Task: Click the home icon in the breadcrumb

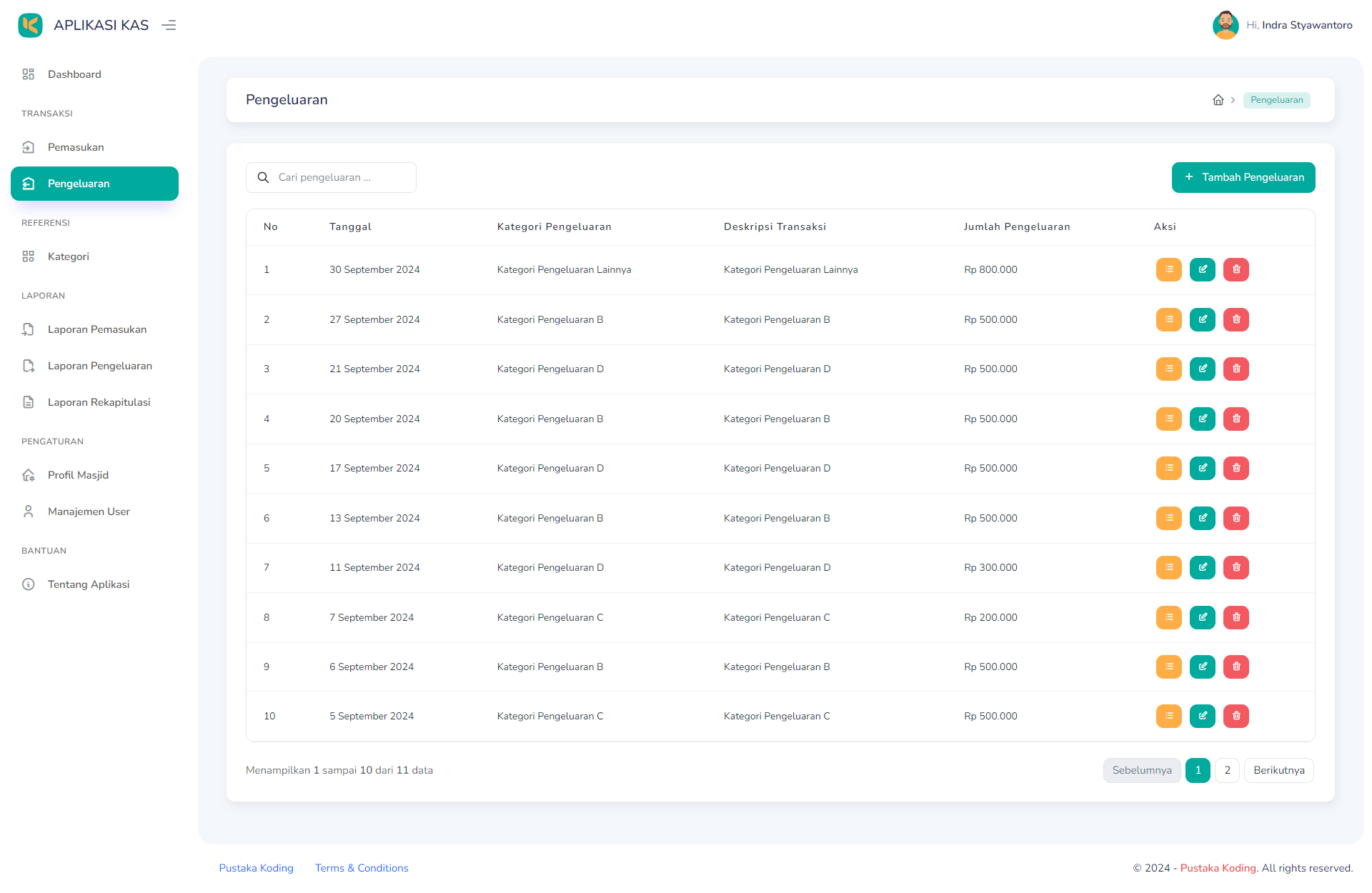Action: point(1218,100)
